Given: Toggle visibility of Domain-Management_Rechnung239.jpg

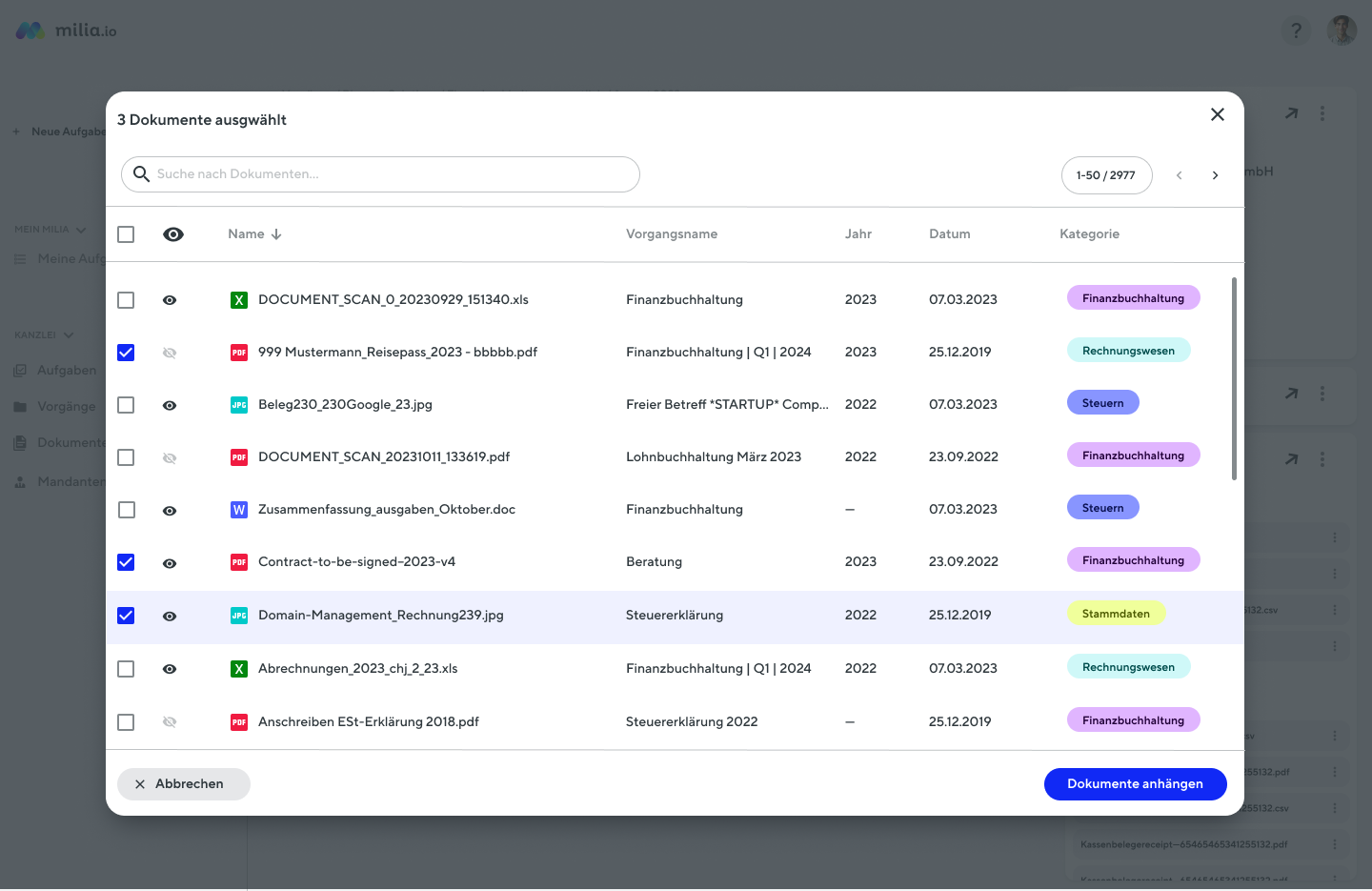Looking at the screenshot, I should click(x=170, y=617).
